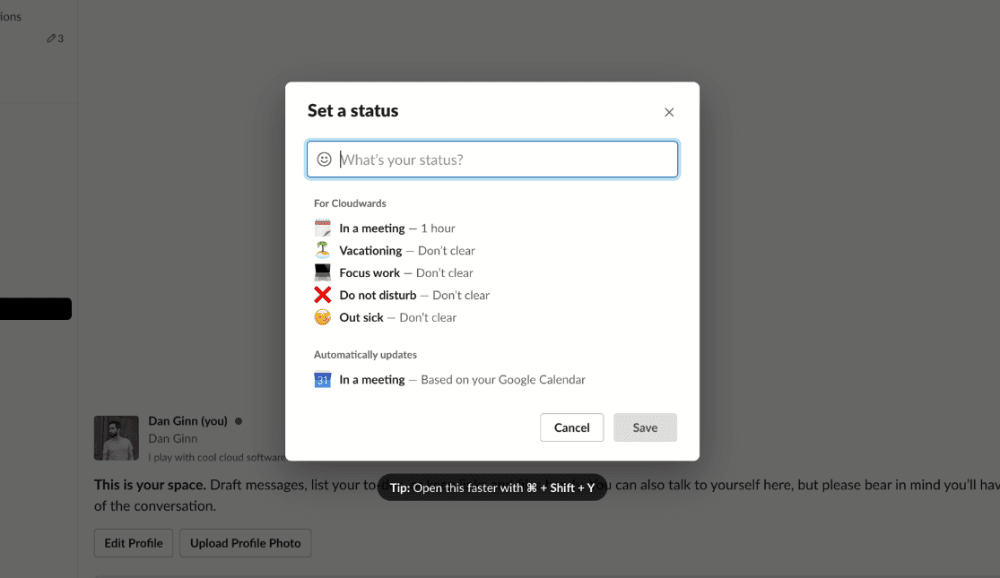Viewport: 1000px width, 578px height.
Task: Select the sick face emoji for Out sick
Action: (322, 317)
